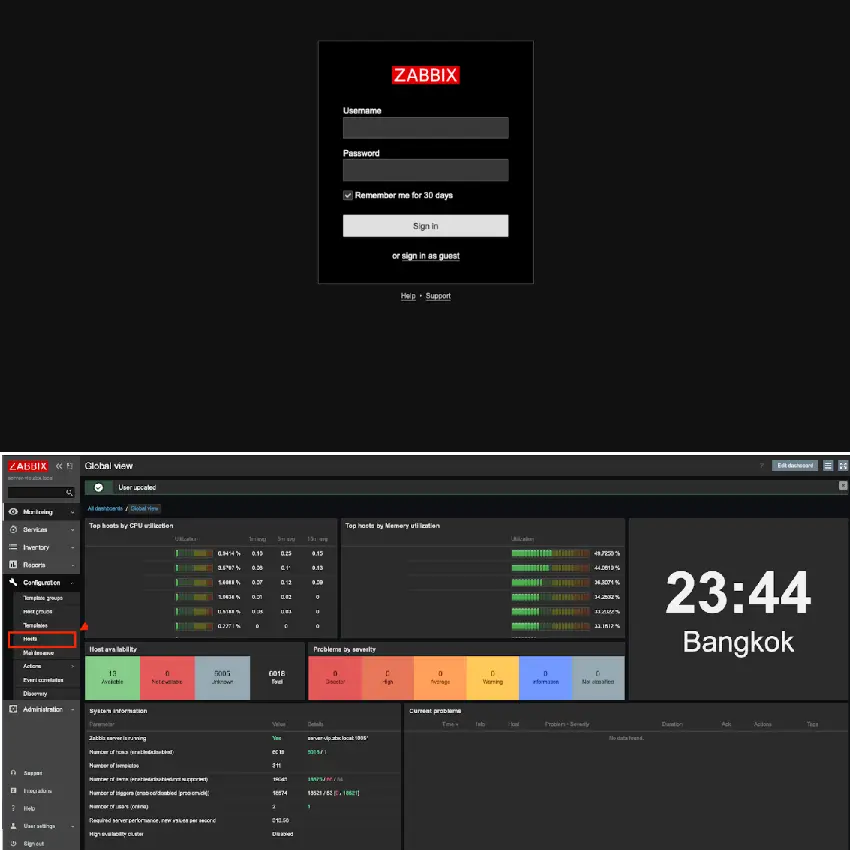Open the dashboard actions hamburger menu
The image size is (850, 850).
pyautogui.click(x=828, y=466)
